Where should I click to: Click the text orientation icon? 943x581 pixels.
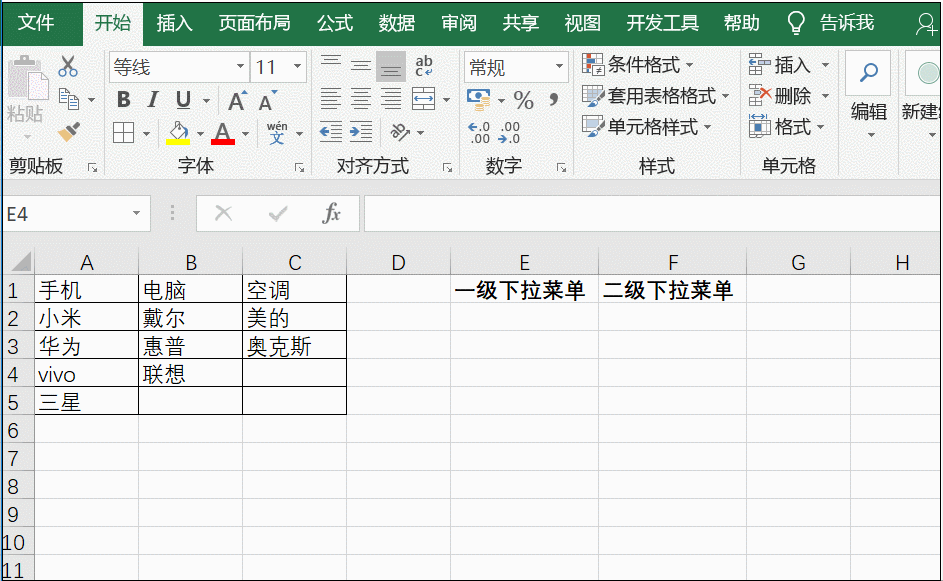tap(400, 132)
